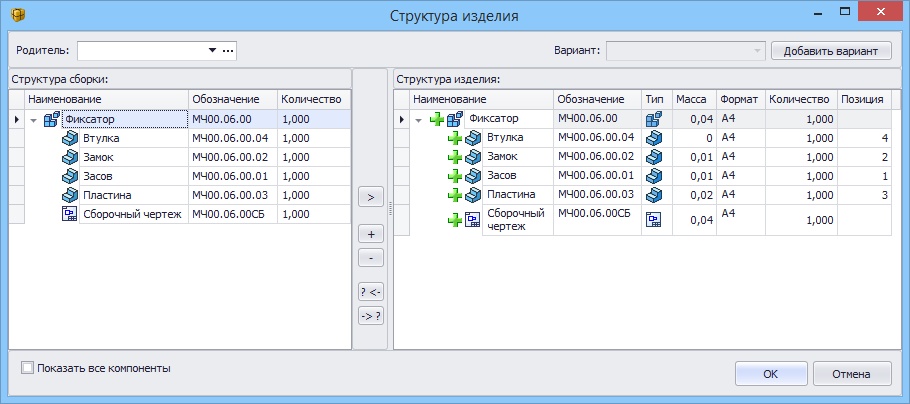Click the type icon in Фиксатор's Тип column
This screenshot has width=910, height=404.
654,119
